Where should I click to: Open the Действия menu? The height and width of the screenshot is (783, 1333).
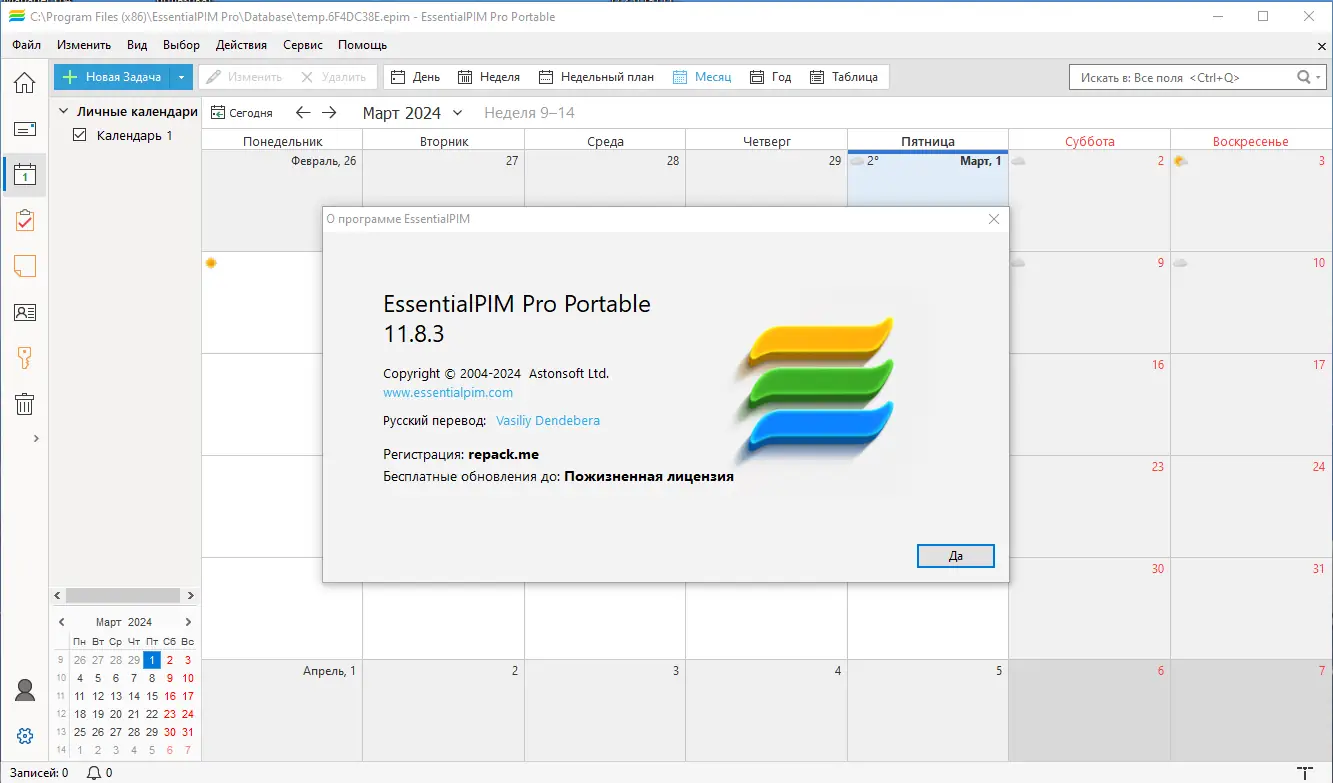pyautogui.click(x=241, y=45)
